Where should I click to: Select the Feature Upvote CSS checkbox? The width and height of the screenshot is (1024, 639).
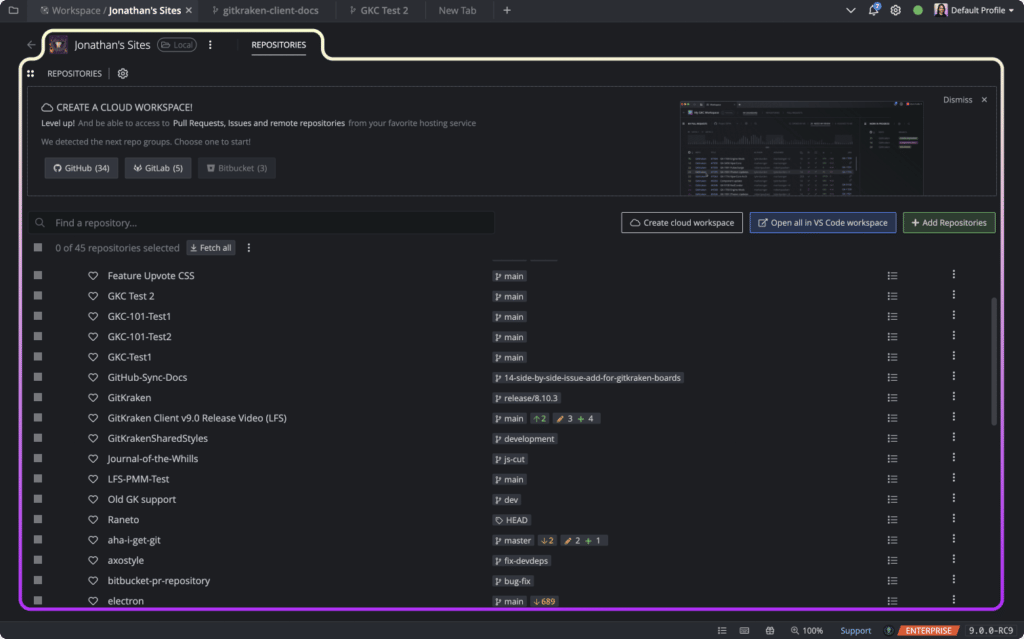38,276
